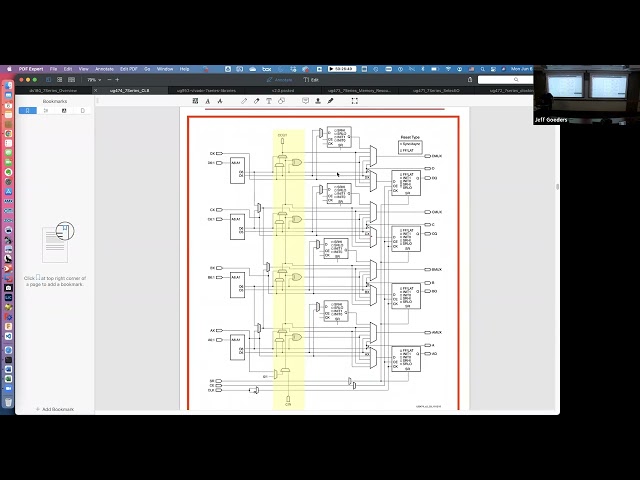Click the Spotlight search icon in menu bar
Screen dimensions: 640x480
click(x=482, y=69)
